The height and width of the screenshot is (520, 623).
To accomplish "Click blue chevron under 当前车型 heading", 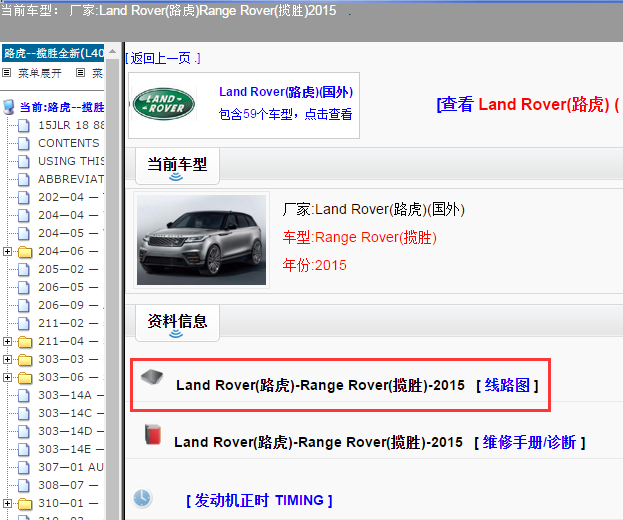I will click(176, 177).
